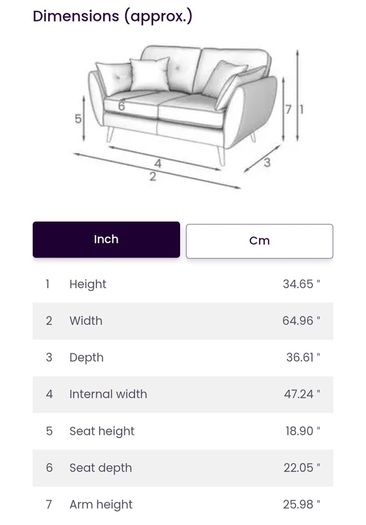Select the Width row in table
Screen dimensions: 366x525
[x=183, y=321]
